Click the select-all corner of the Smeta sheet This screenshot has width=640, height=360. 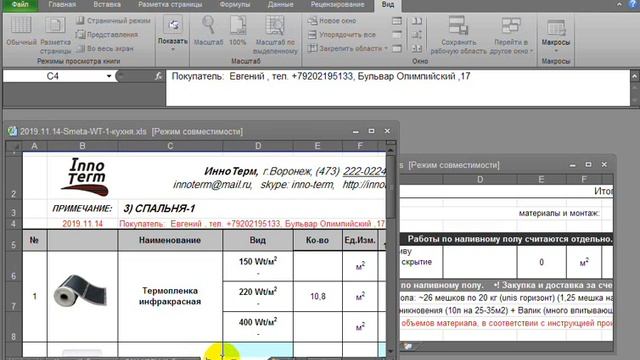[x=14, y=146]
